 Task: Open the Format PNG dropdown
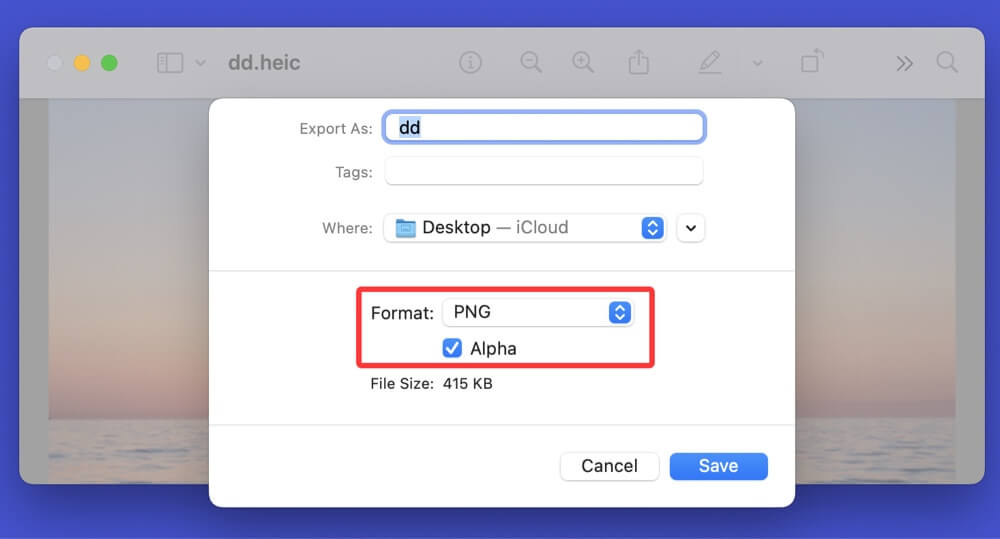[538, 312]
